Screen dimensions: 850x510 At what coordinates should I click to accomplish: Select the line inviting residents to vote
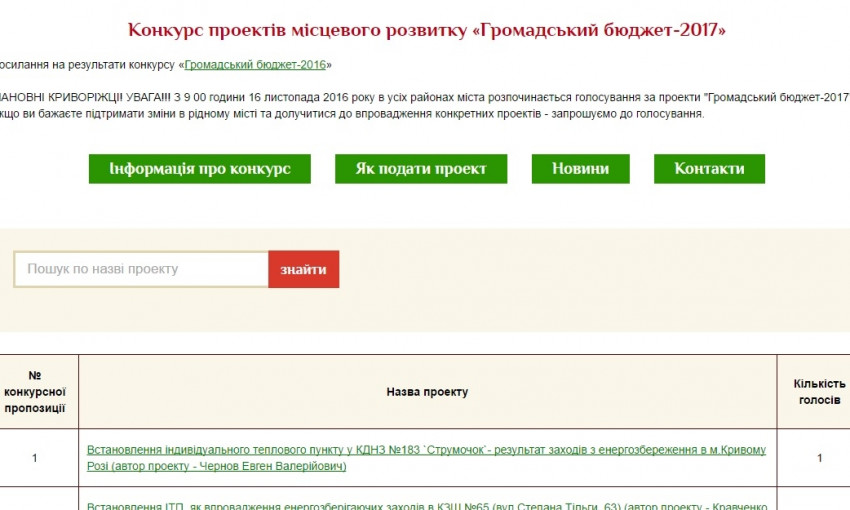pyautogui.click(x=352, y=114)
